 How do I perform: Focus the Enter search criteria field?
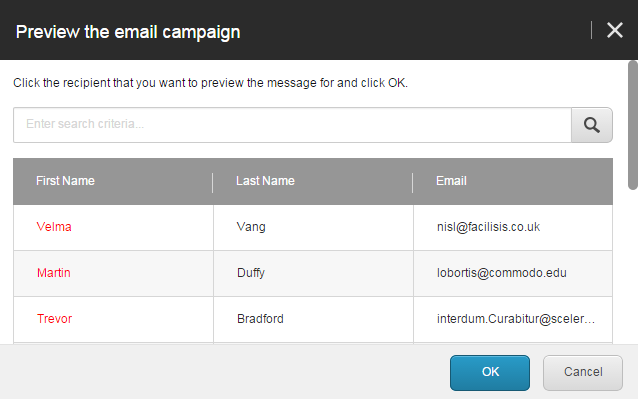point(292,125)
